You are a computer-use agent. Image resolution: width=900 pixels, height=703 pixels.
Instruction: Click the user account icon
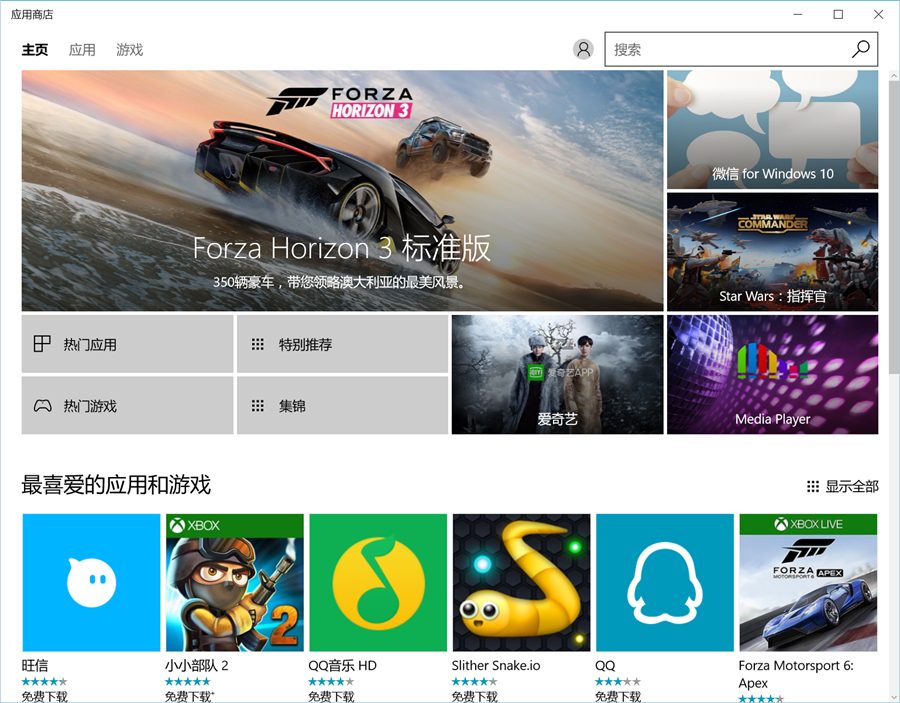(x=583, y=48)
